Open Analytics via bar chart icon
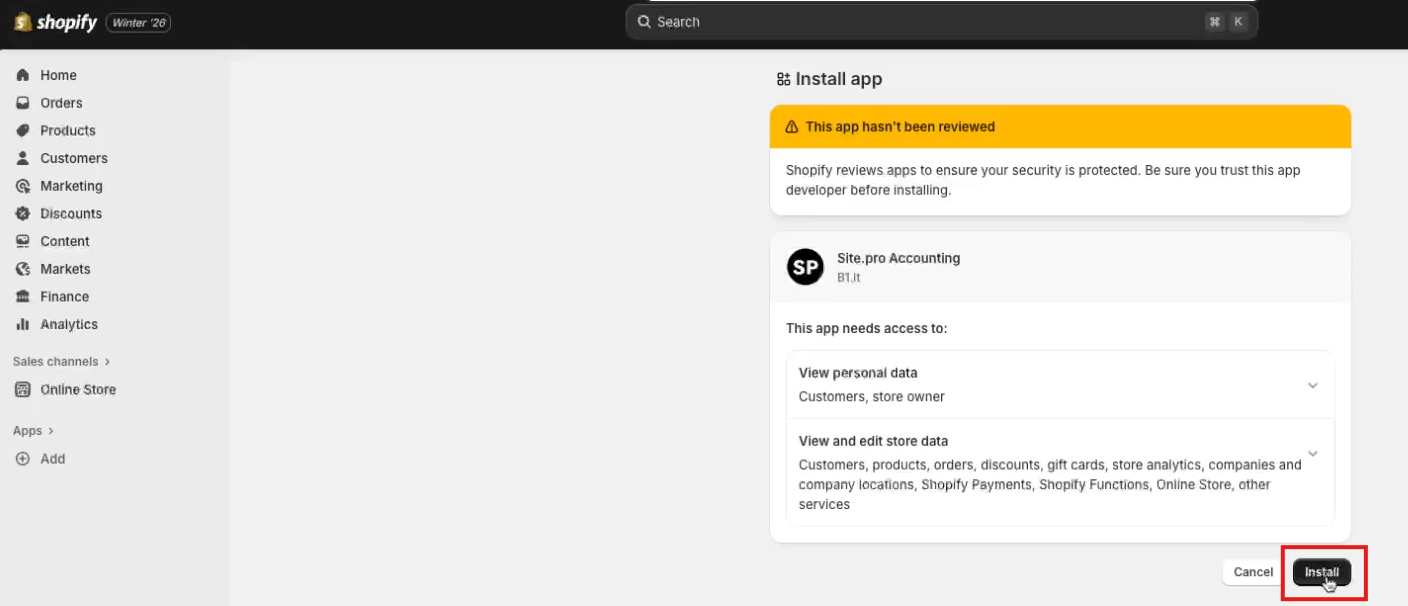The image size is (1408, 606). click(x=23, y=324)
